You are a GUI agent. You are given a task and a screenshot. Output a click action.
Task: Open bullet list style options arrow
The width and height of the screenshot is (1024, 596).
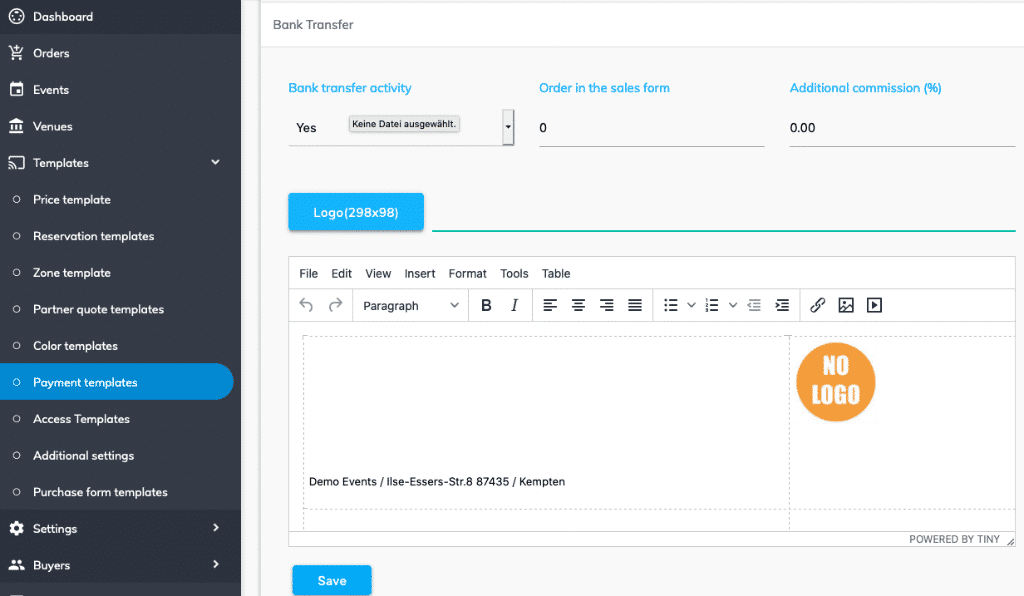[692, 305]
